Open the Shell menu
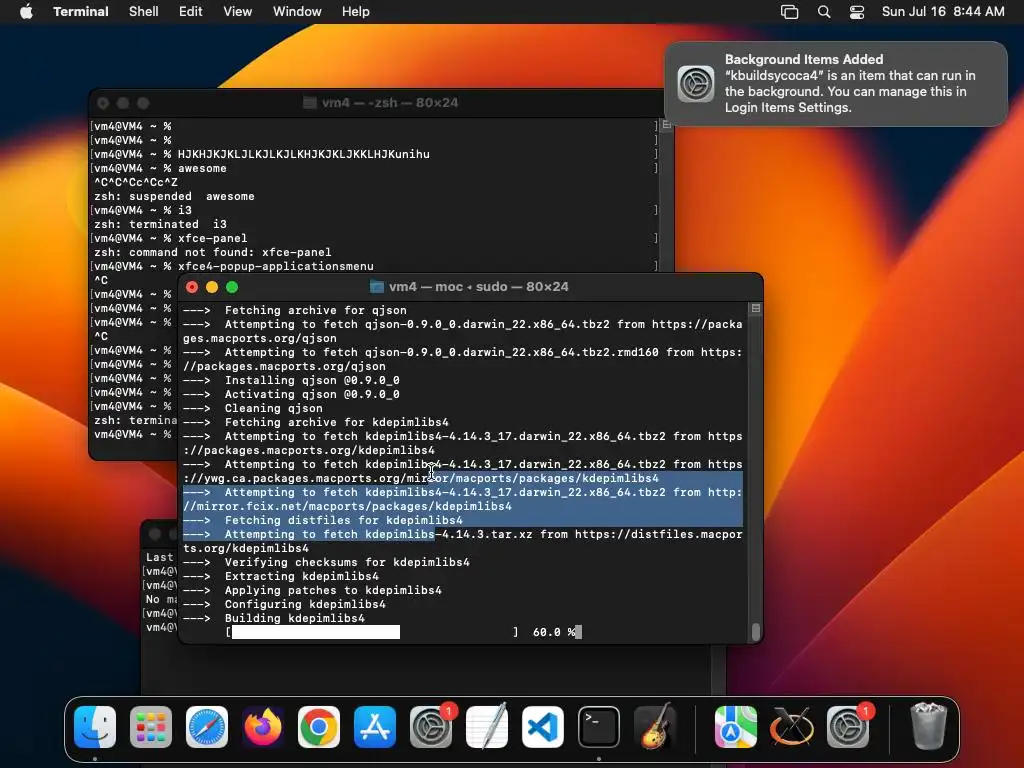This screenshot has width=1024, height=768. pos(144,12)
